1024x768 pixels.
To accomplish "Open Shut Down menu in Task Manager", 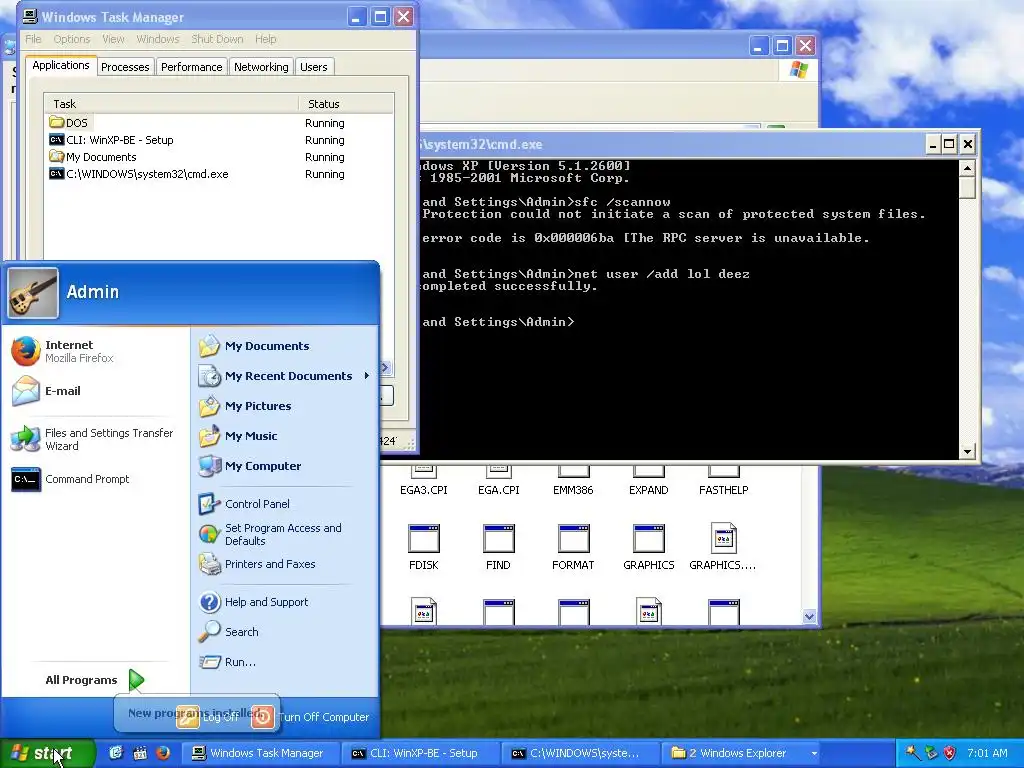I will click(x=217, y=39).
